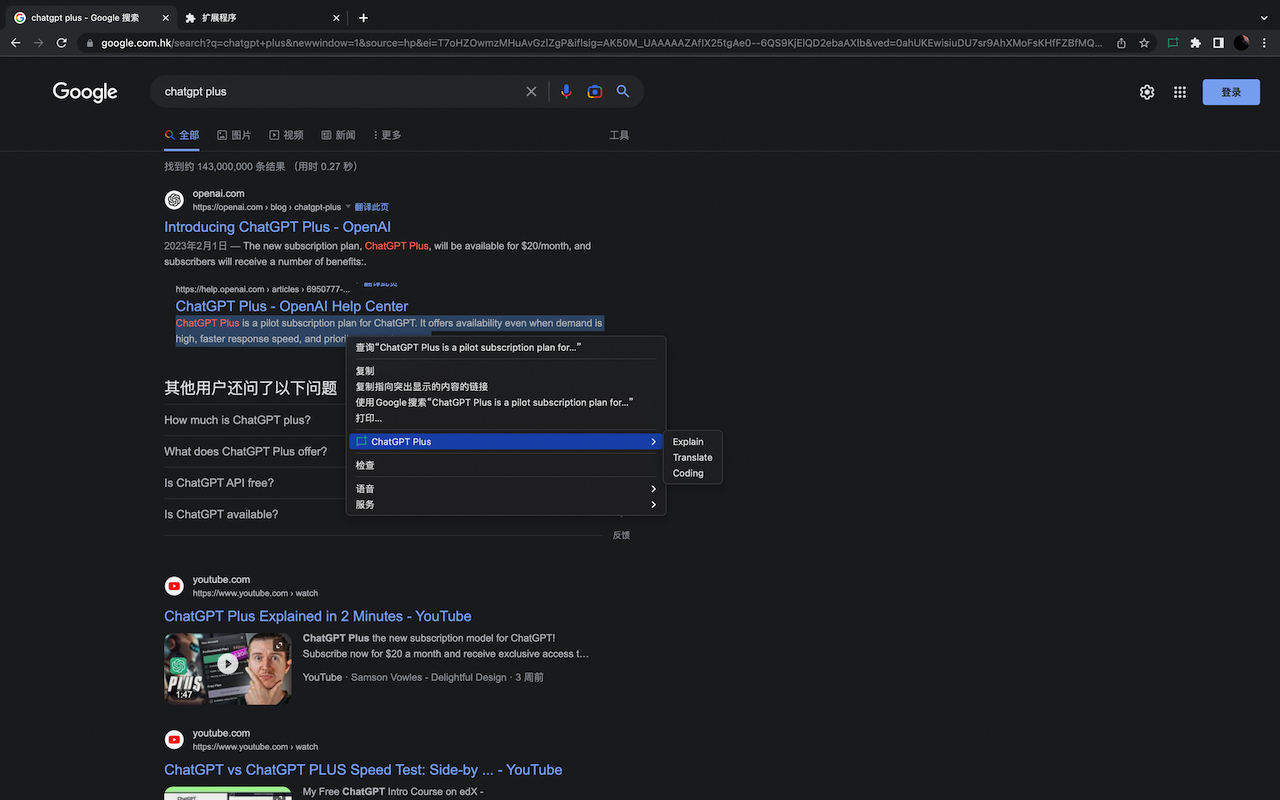Viewport: 1280px width, 800px height.
Task: Choose 使用 Google 搜索 context menu item
Action: (506, 403)
